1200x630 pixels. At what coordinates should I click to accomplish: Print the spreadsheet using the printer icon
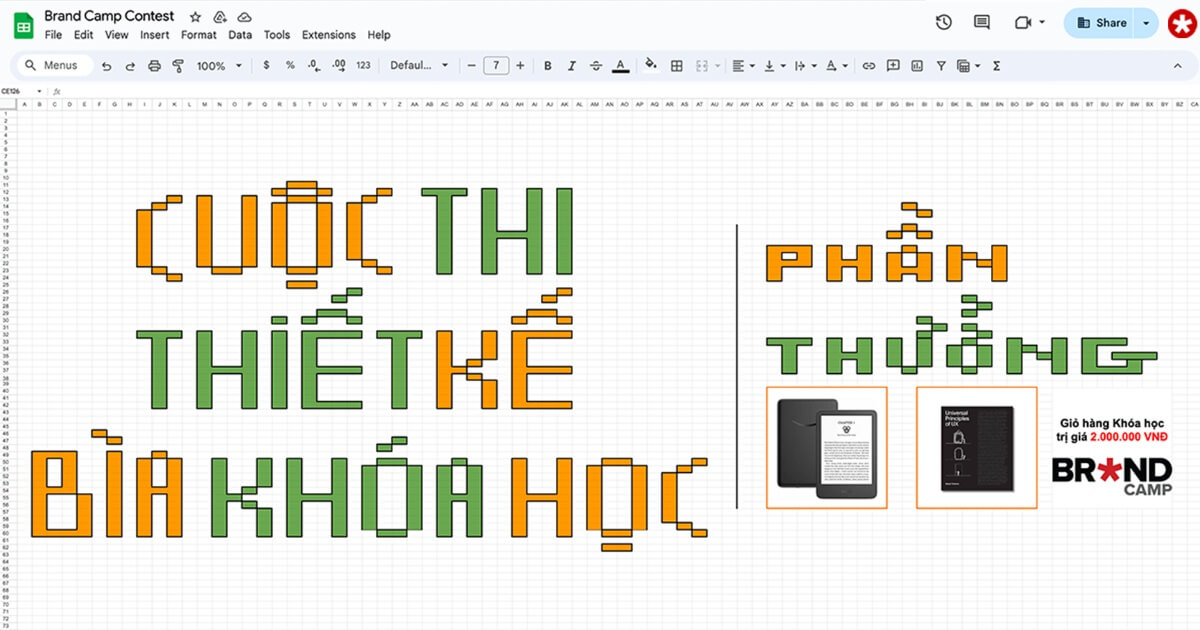(x=154, y=66)
